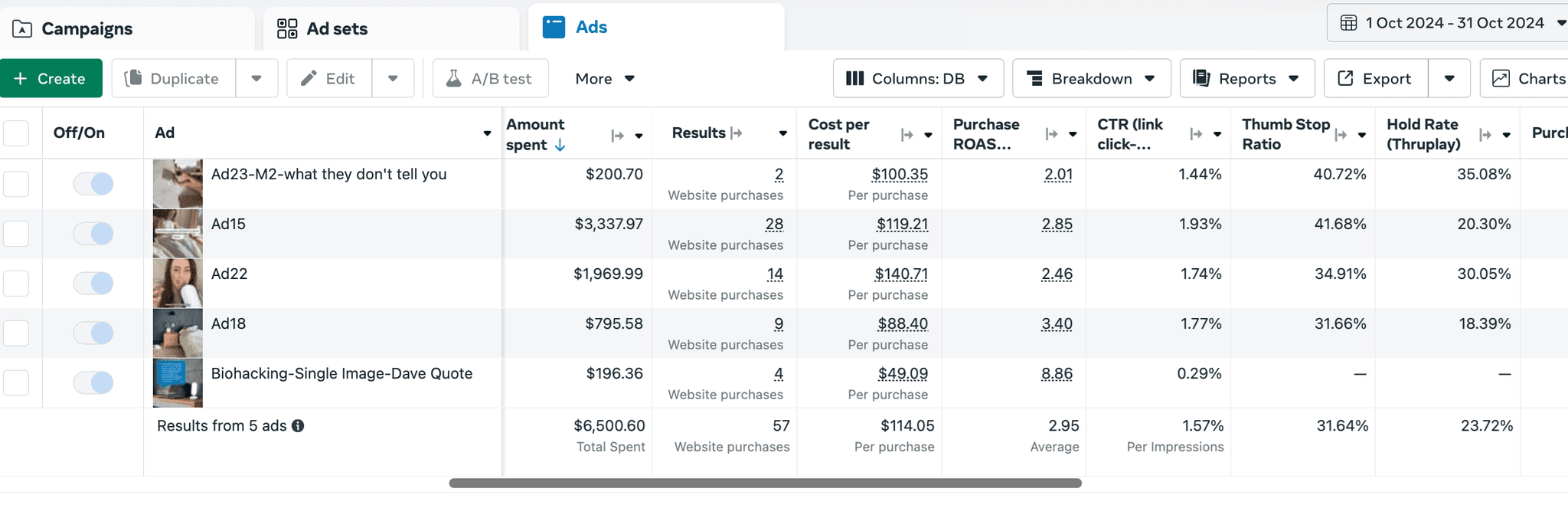Click the column resize icon in Hold Rate header
Image resolution: width=1568 pixels, height=528 pixels.
coord(1485,135)
